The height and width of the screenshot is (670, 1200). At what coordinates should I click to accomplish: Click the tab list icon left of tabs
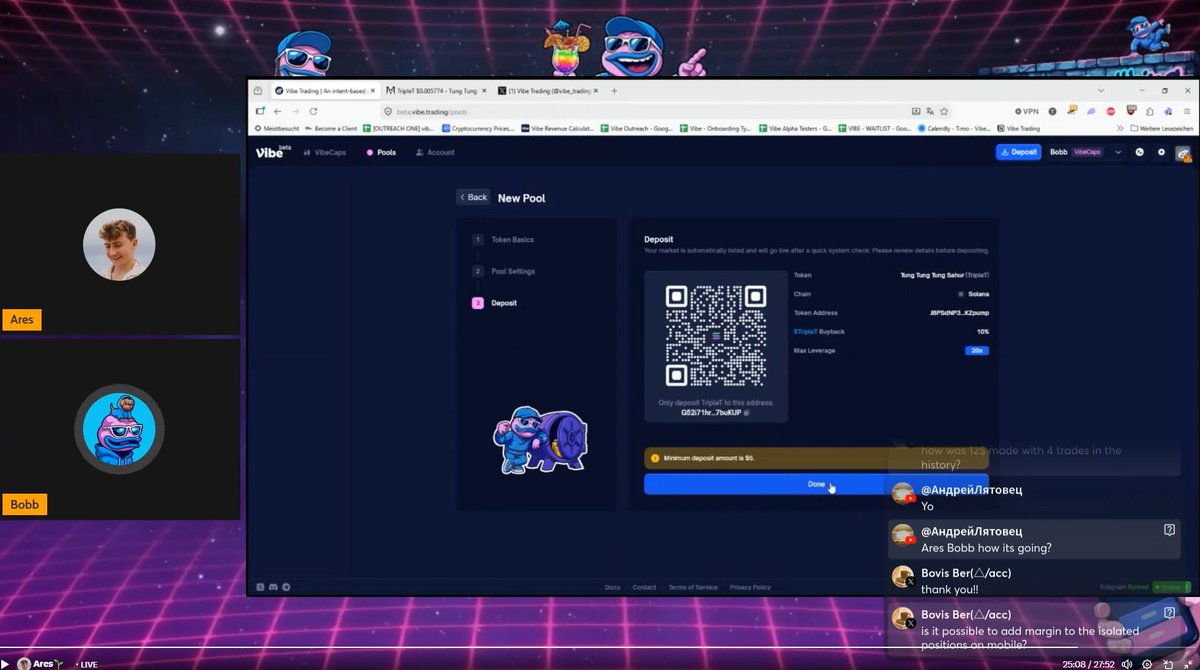pos(258,91)
